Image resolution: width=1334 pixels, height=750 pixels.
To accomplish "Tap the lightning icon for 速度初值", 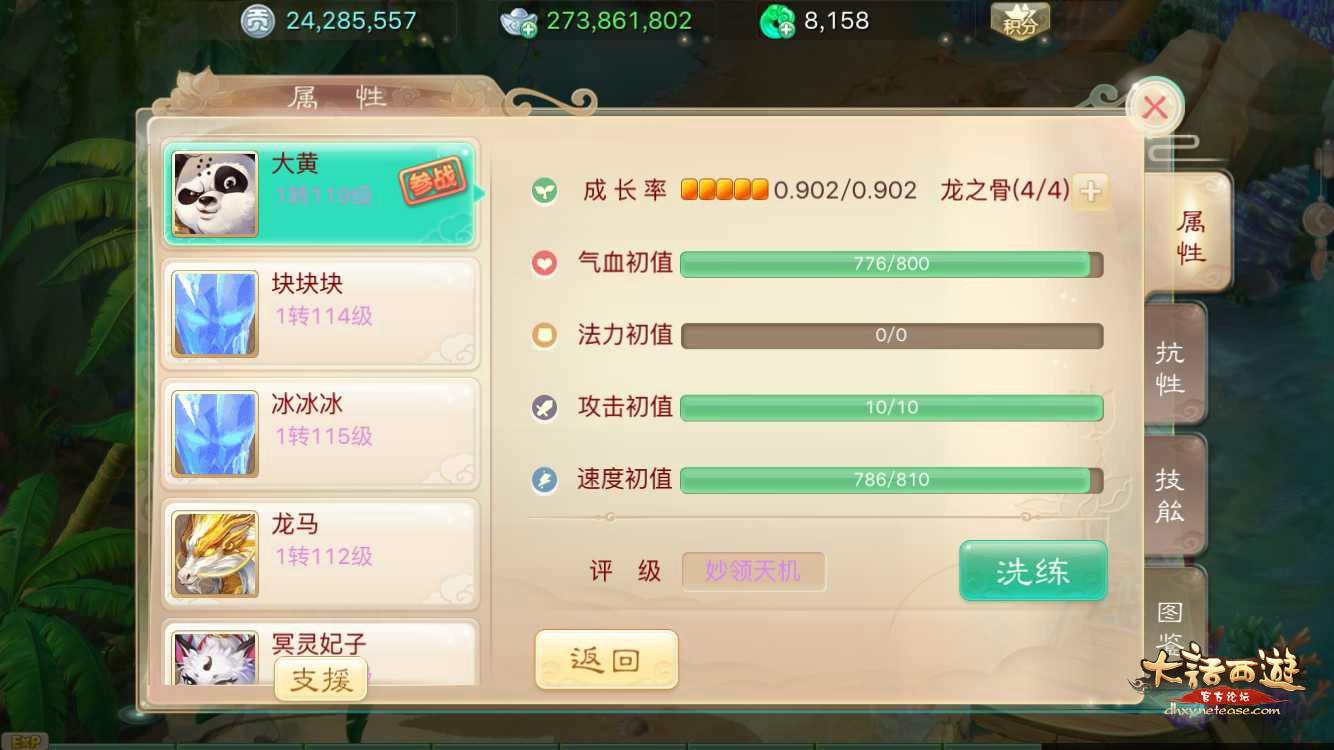I will 544,480.
